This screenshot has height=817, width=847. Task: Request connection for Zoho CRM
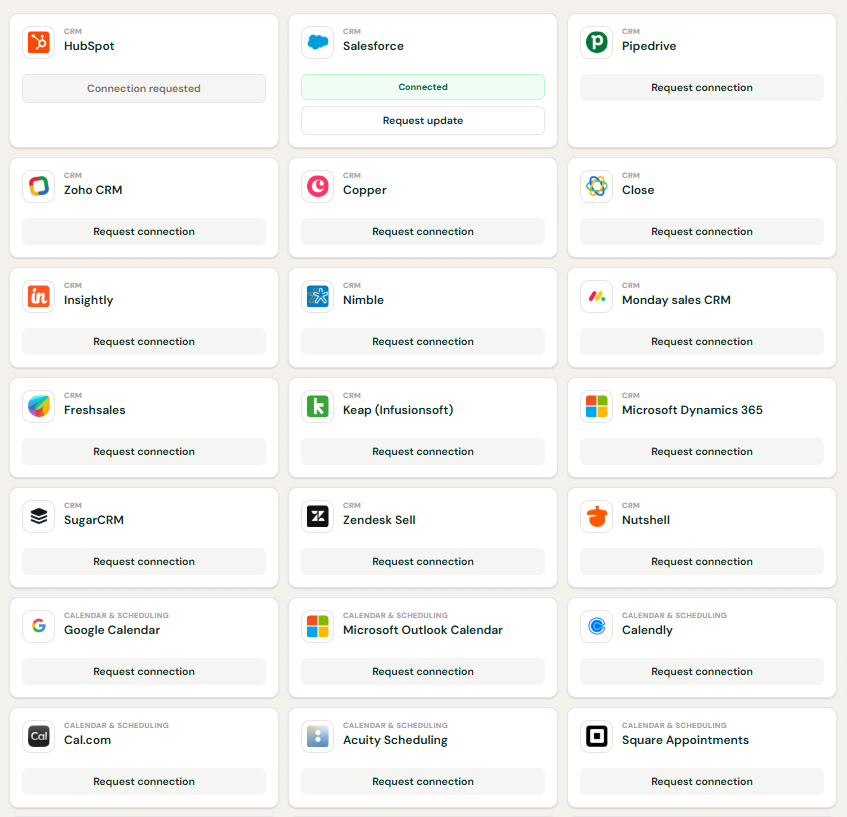144,231
